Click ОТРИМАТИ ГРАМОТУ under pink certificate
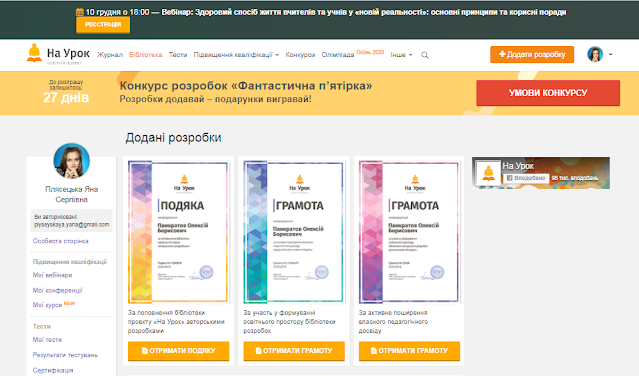 (x=409, y=351)
